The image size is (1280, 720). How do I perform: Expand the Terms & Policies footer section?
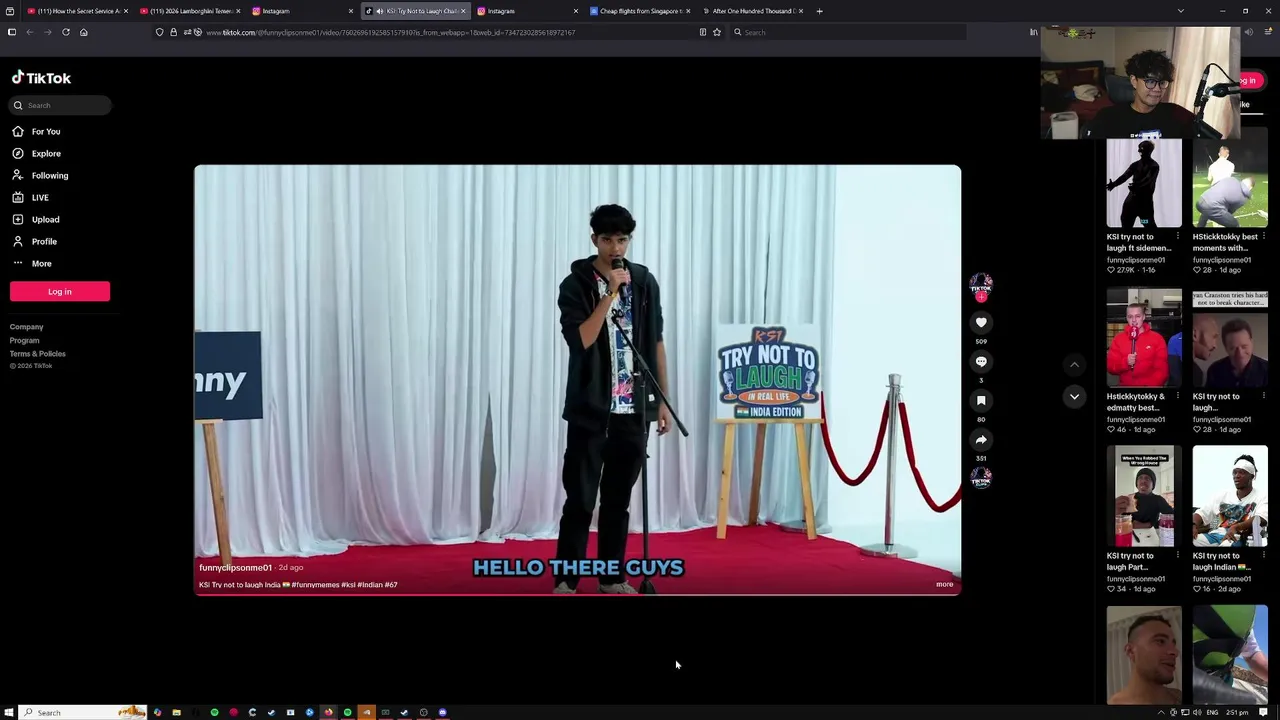pyautogui.click(x=38, y=354)
